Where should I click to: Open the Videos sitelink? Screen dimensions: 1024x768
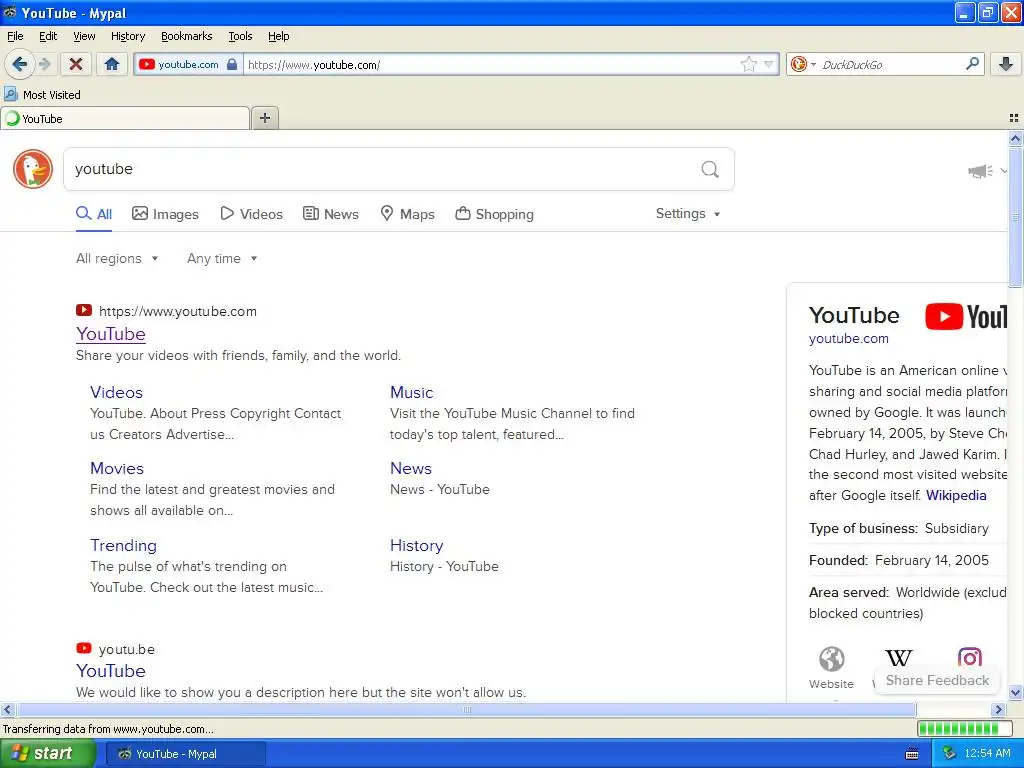tap(116, 392)
